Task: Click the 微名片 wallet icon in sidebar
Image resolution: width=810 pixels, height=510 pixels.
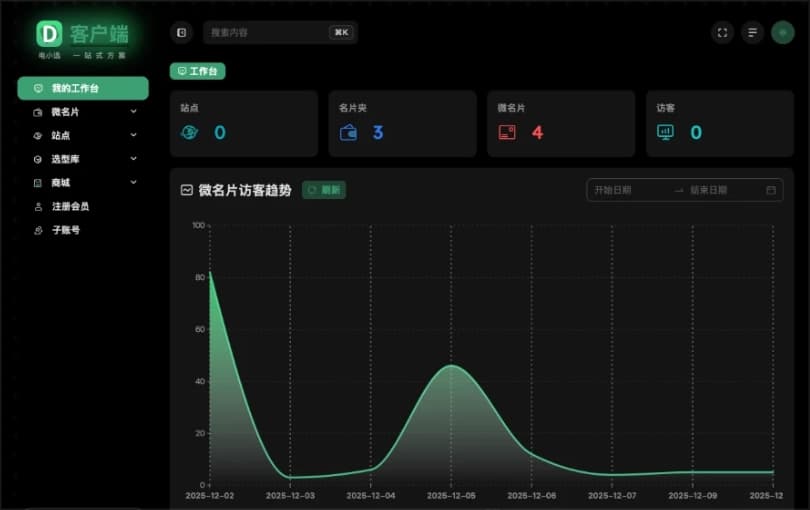Action: [38, 112]
